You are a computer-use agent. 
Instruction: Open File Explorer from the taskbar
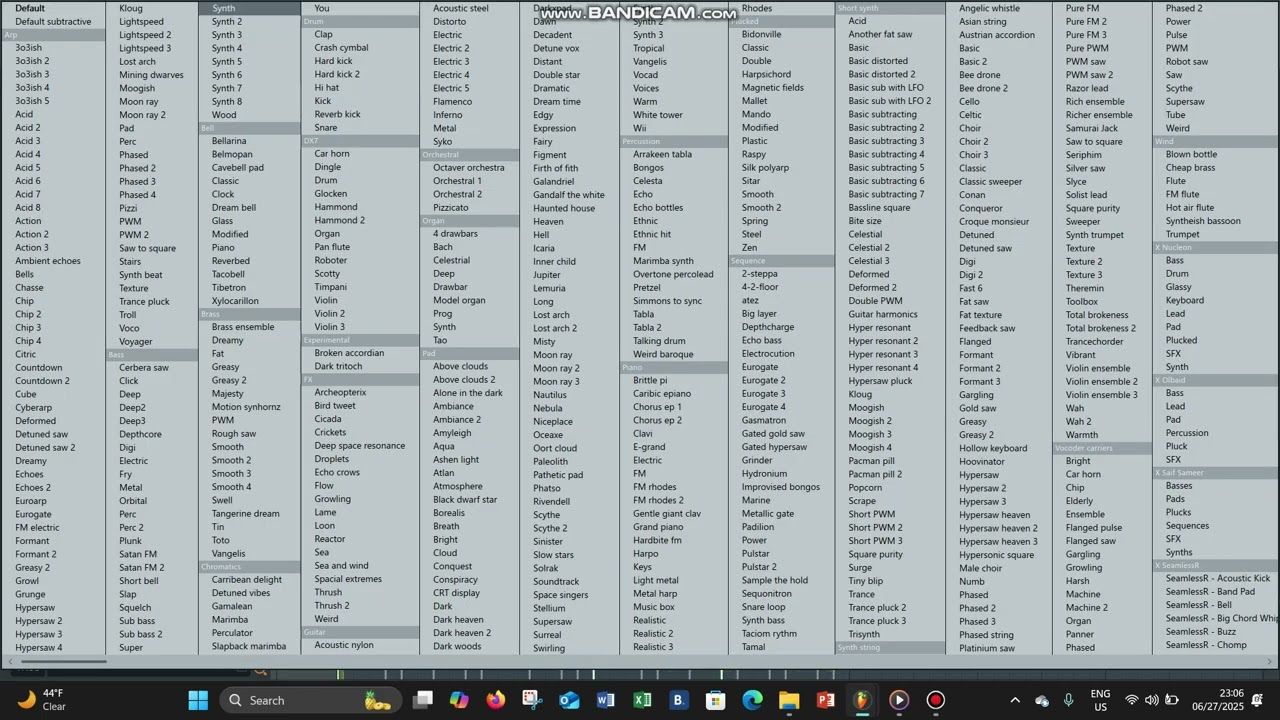pyautogui.click(x=789, y=700)
